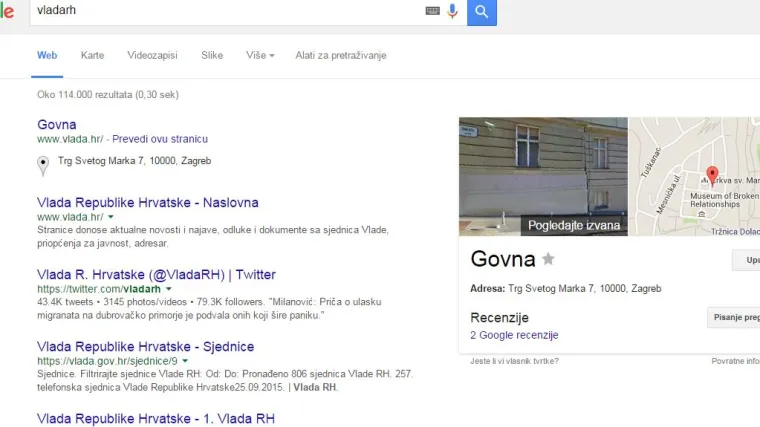Open Vlada Republike Hrvatske - Sjednice result
Image resolution: width=760 pixels, height=427 pixels.
coord(145,347)
